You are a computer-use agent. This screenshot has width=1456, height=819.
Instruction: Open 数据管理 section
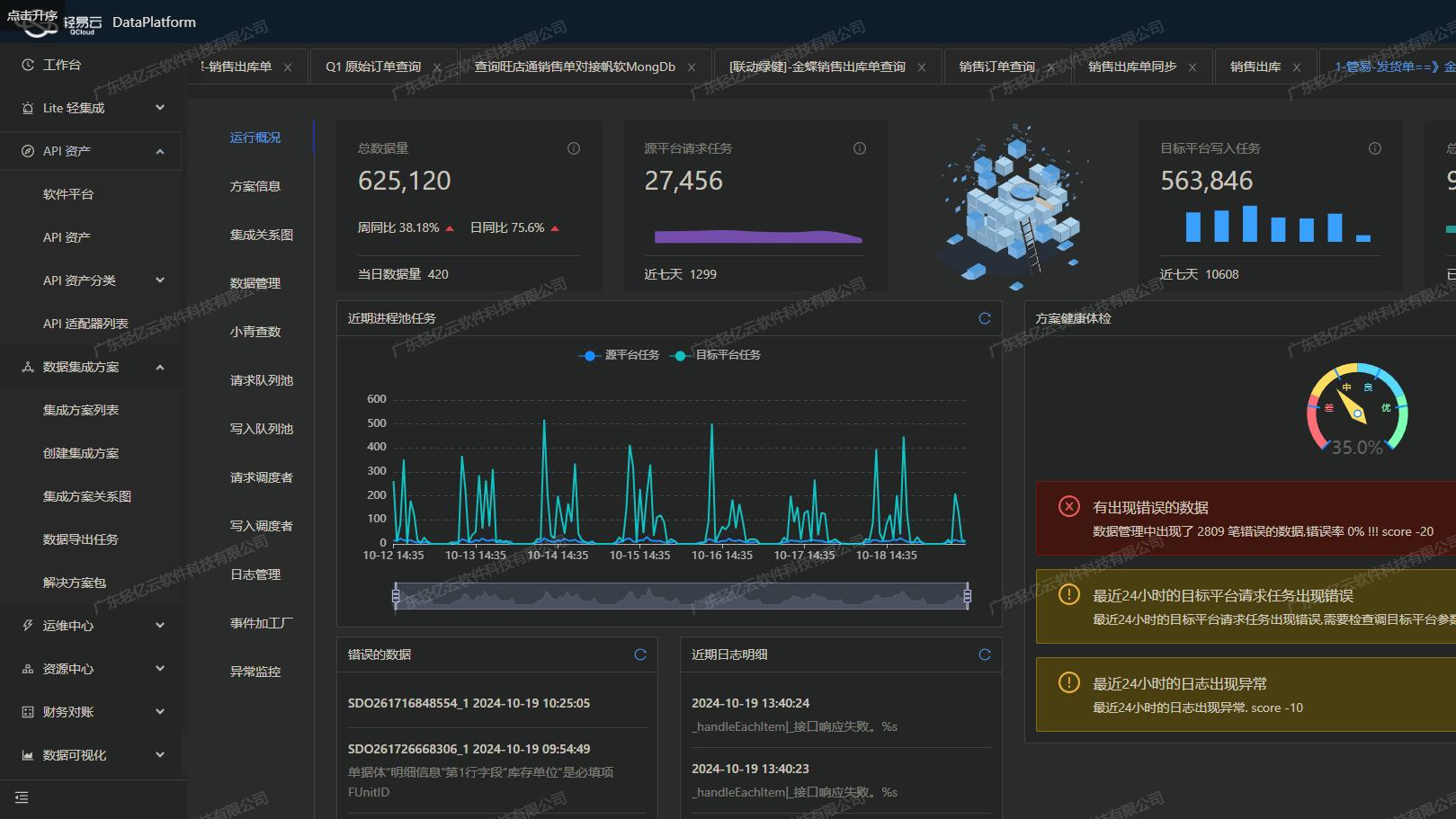click(x=255, y=283)
